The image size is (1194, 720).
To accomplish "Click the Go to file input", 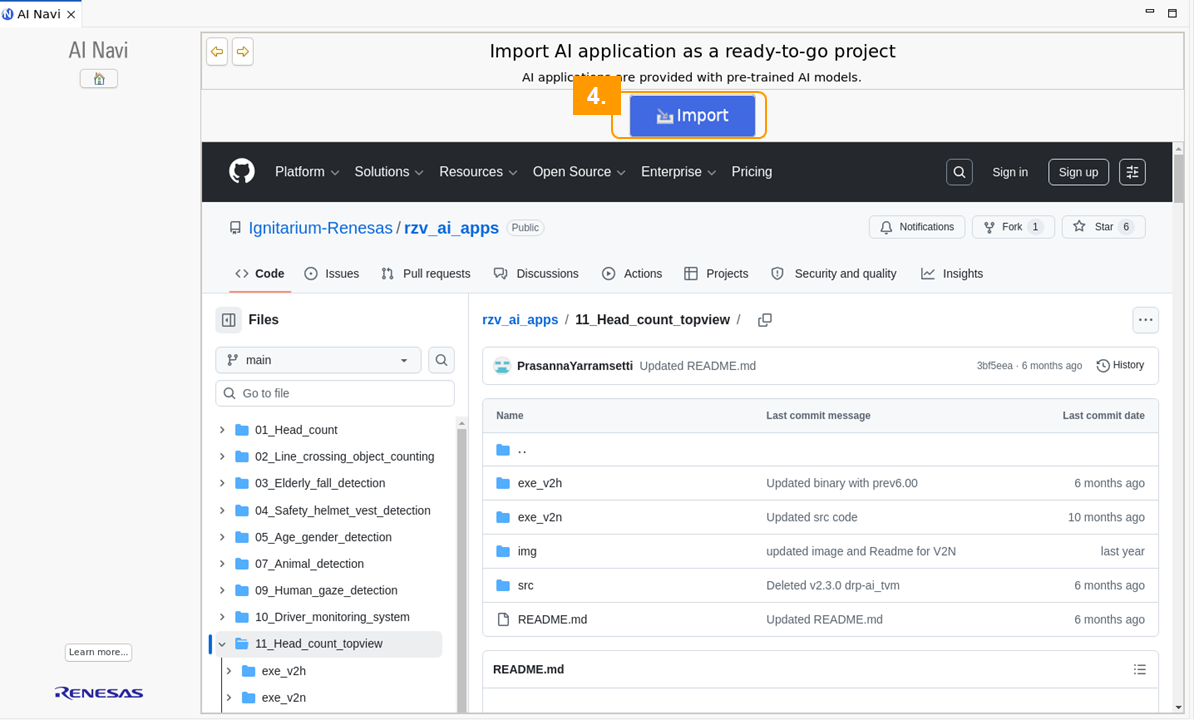I will point(335,393).
